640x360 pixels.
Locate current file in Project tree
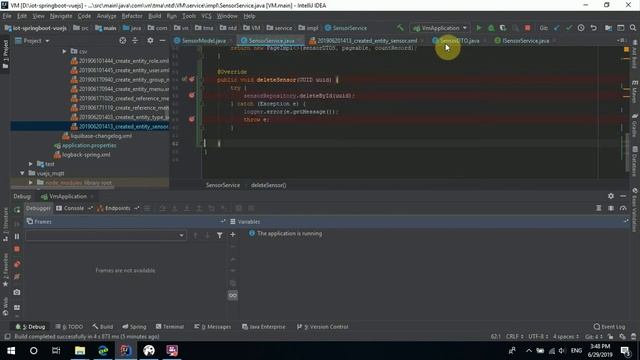(x=122, y=40)
